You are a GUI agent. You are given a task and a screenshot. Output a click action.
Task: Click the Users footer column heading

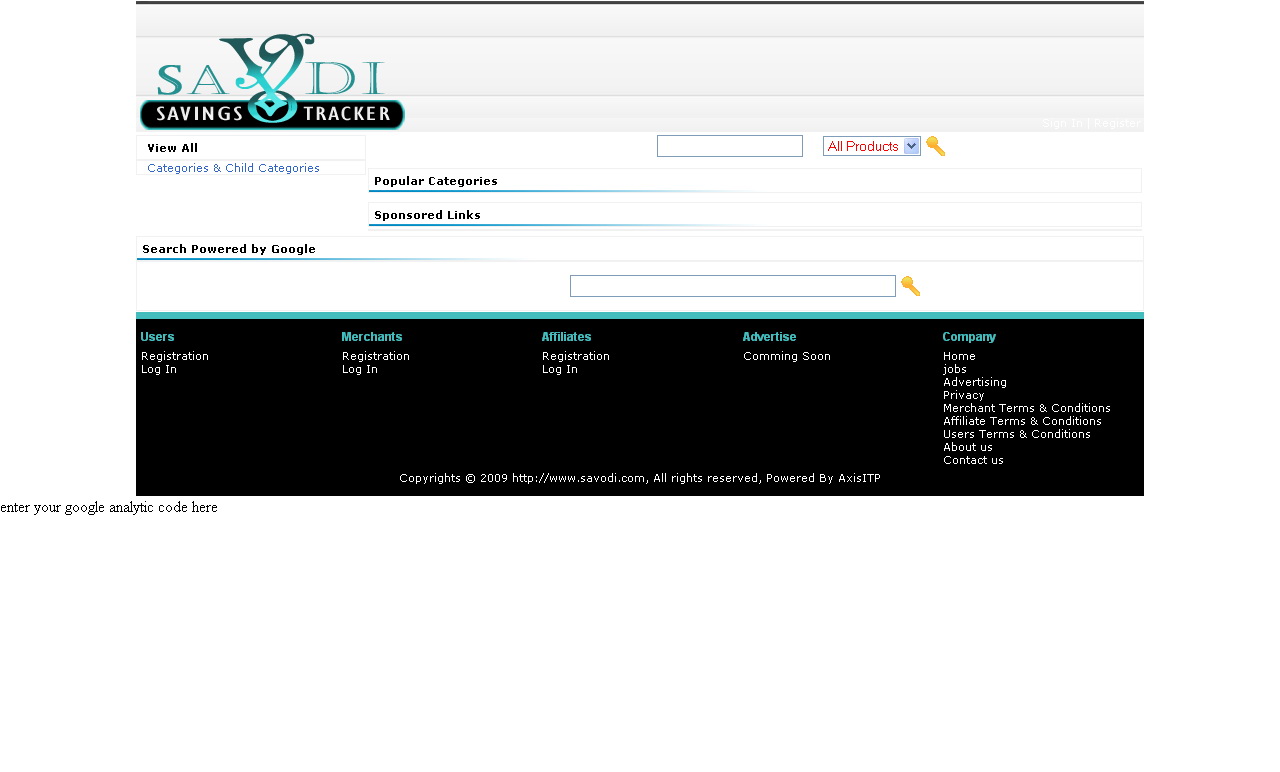pyautogui.click(x=158, y=337)
